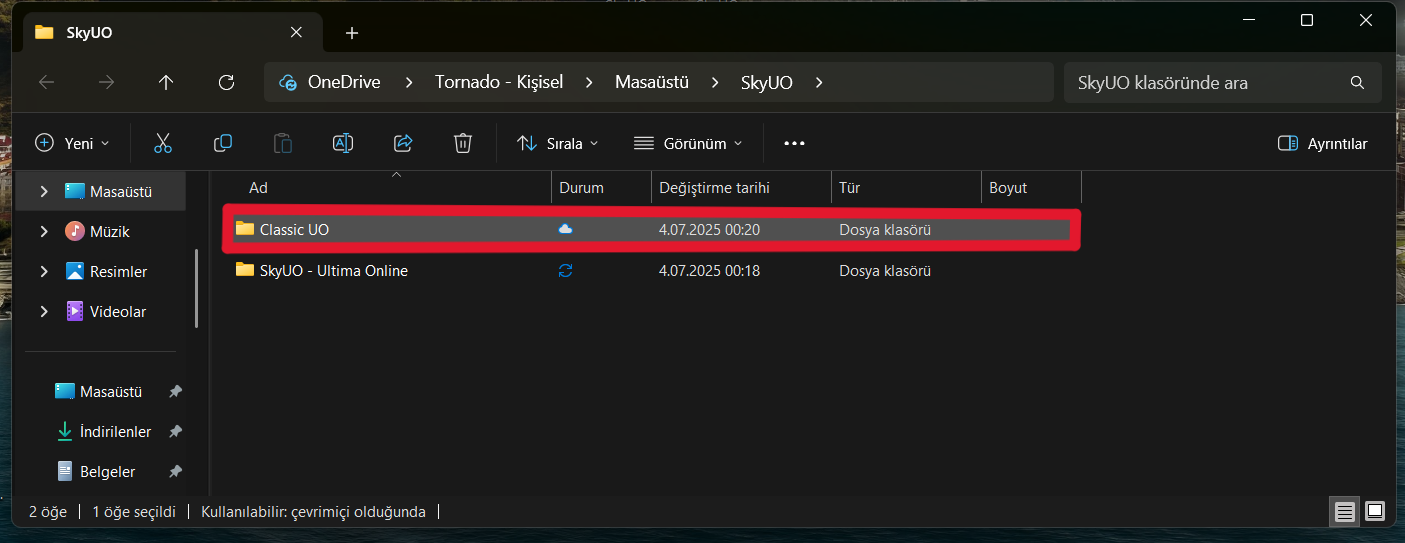Open the See more ellipsis menu
Image resolution: width=1405 pixels, height=543 pixels.
pos(794,143)
